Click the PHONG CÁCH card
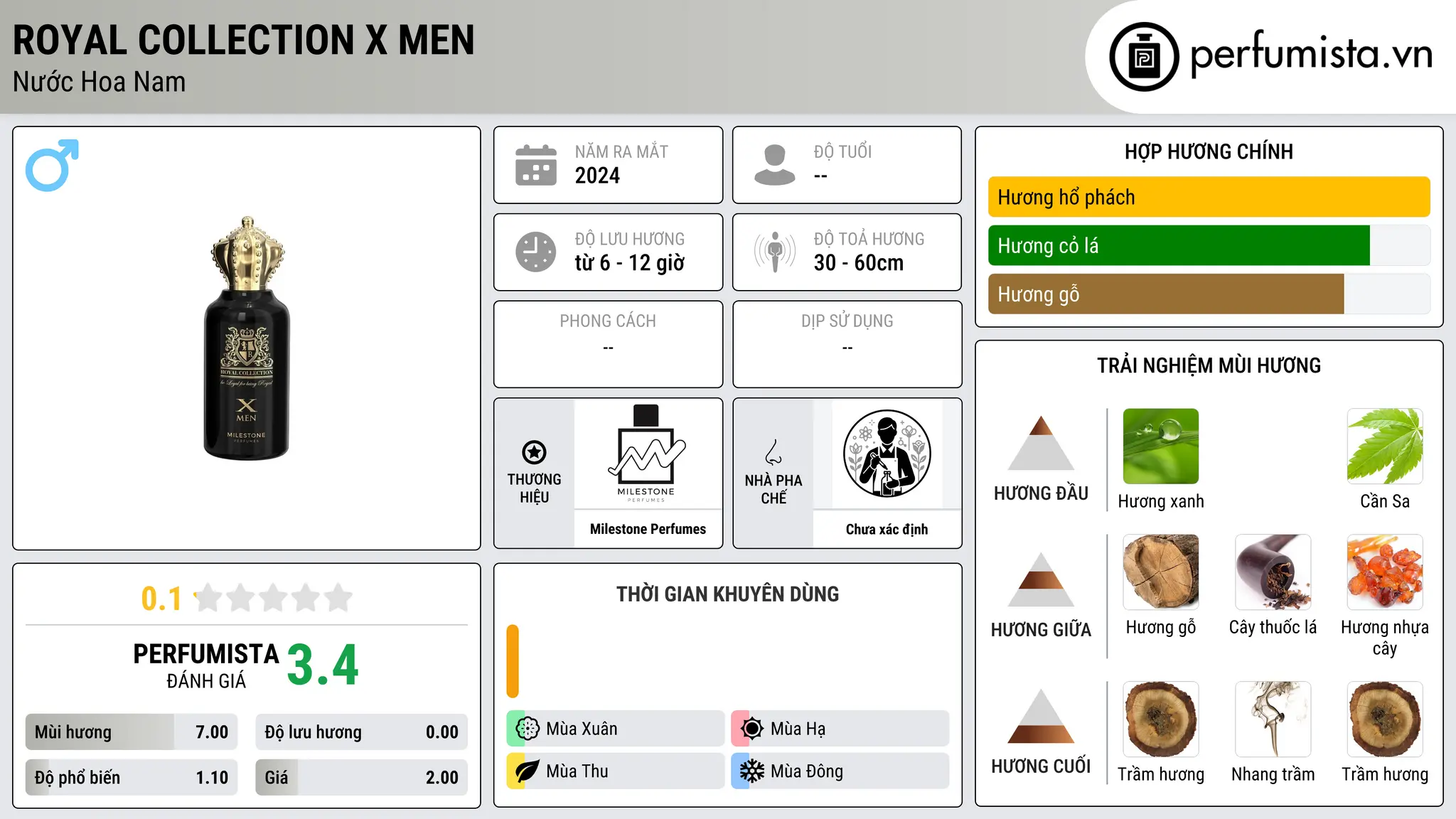1456x819 pixels. pos(608,344)
